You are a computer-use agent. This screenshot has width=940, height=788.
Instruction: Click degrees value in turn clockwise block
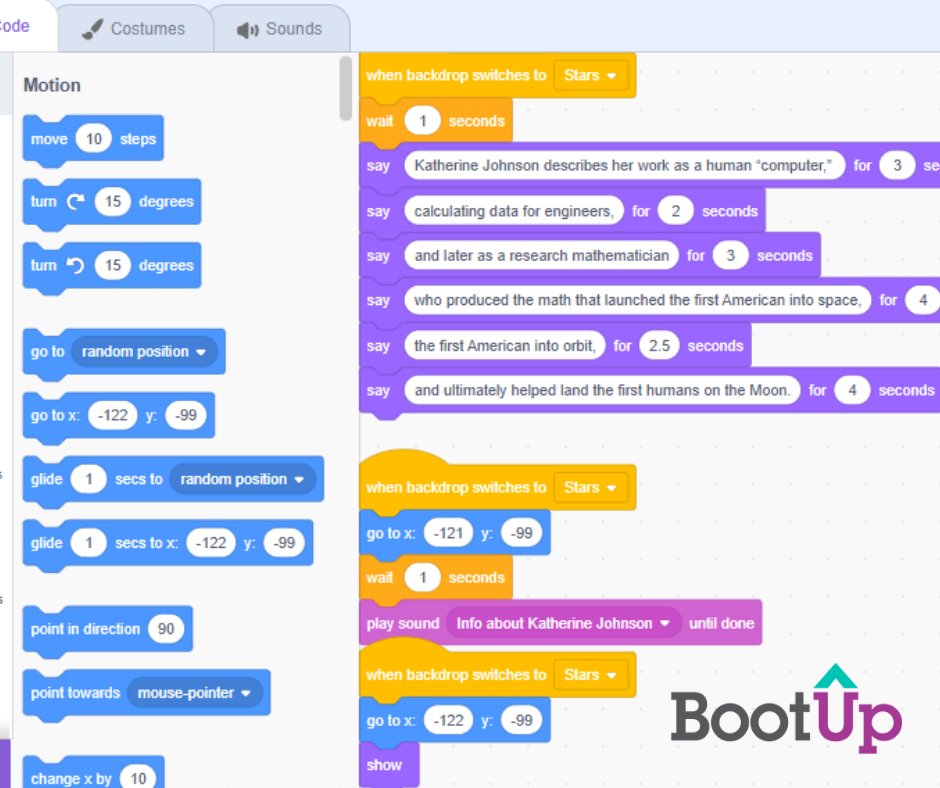[x=113, y=201]
